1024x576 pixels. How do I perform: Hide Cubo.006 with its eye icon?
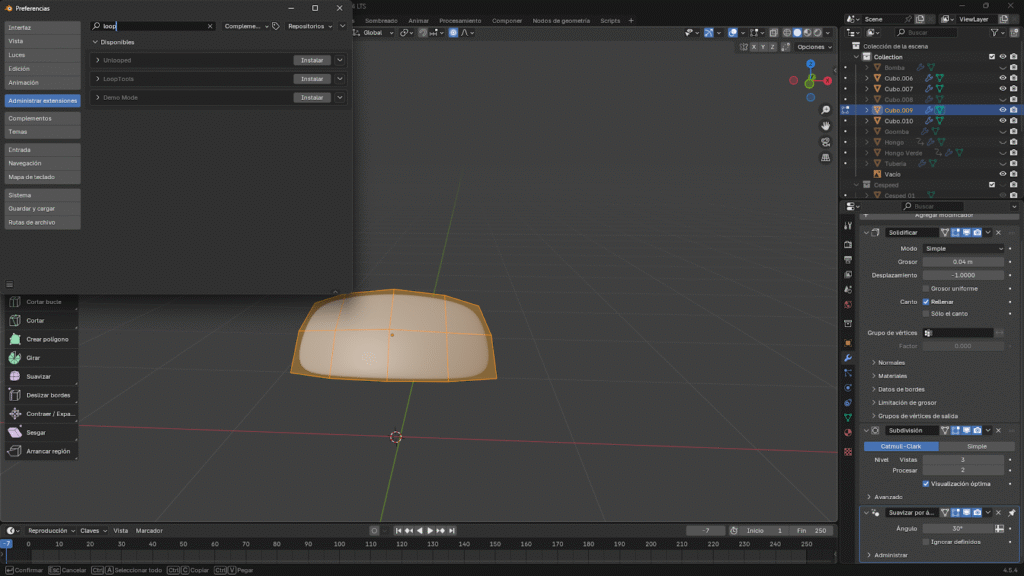point(1002,78)
